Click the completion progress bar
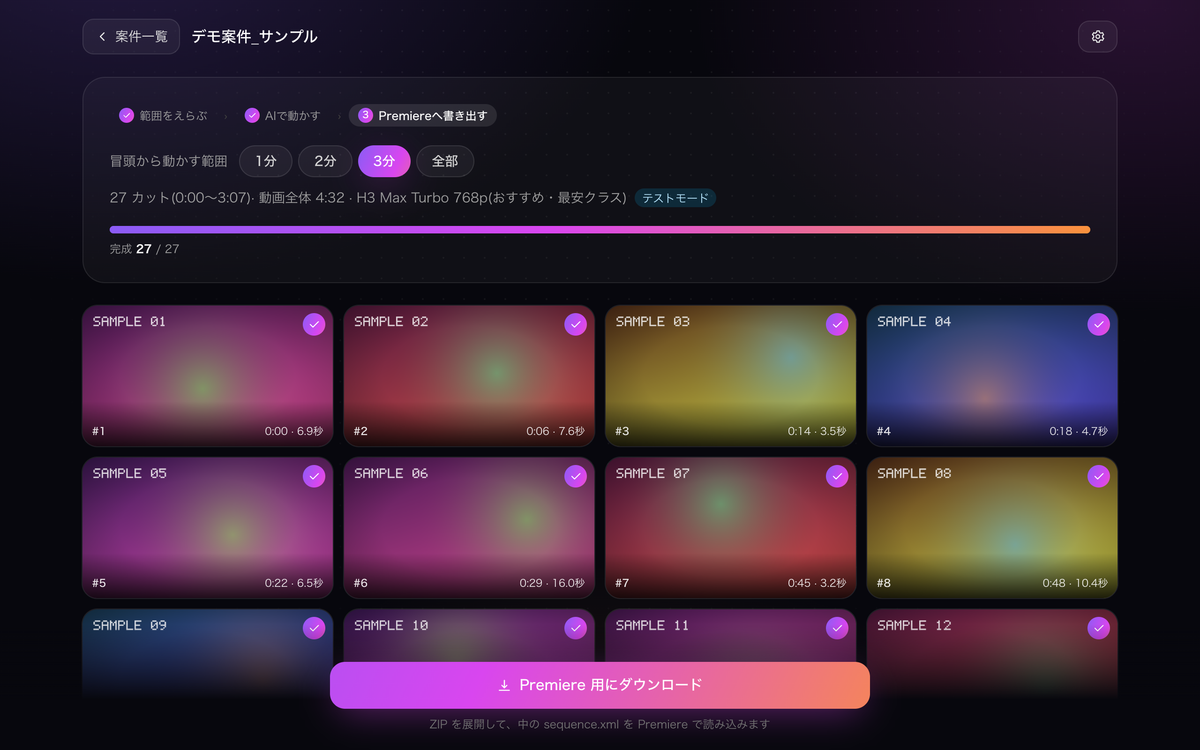 600,230
